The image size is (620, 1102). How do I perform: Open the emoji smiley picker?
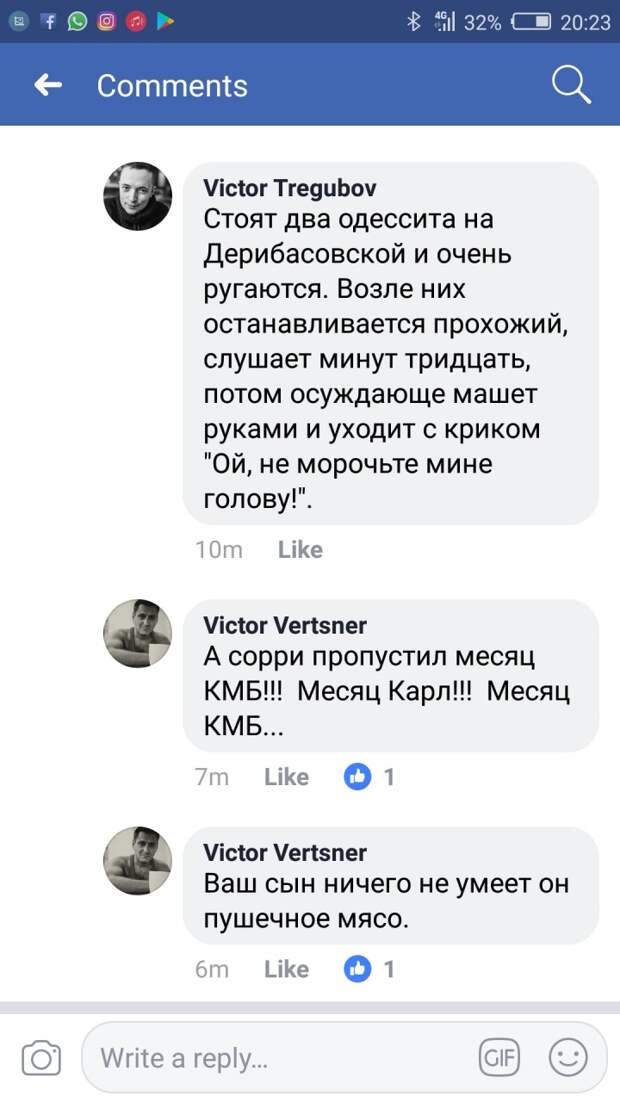[x=568, y=1057]
